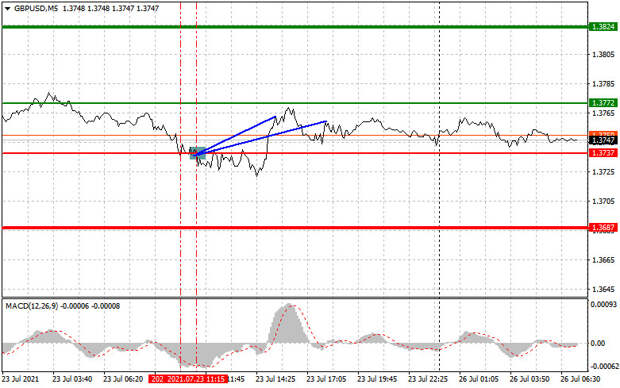
Task: Select the 1.3772 green price label
Action: point(603,103)
